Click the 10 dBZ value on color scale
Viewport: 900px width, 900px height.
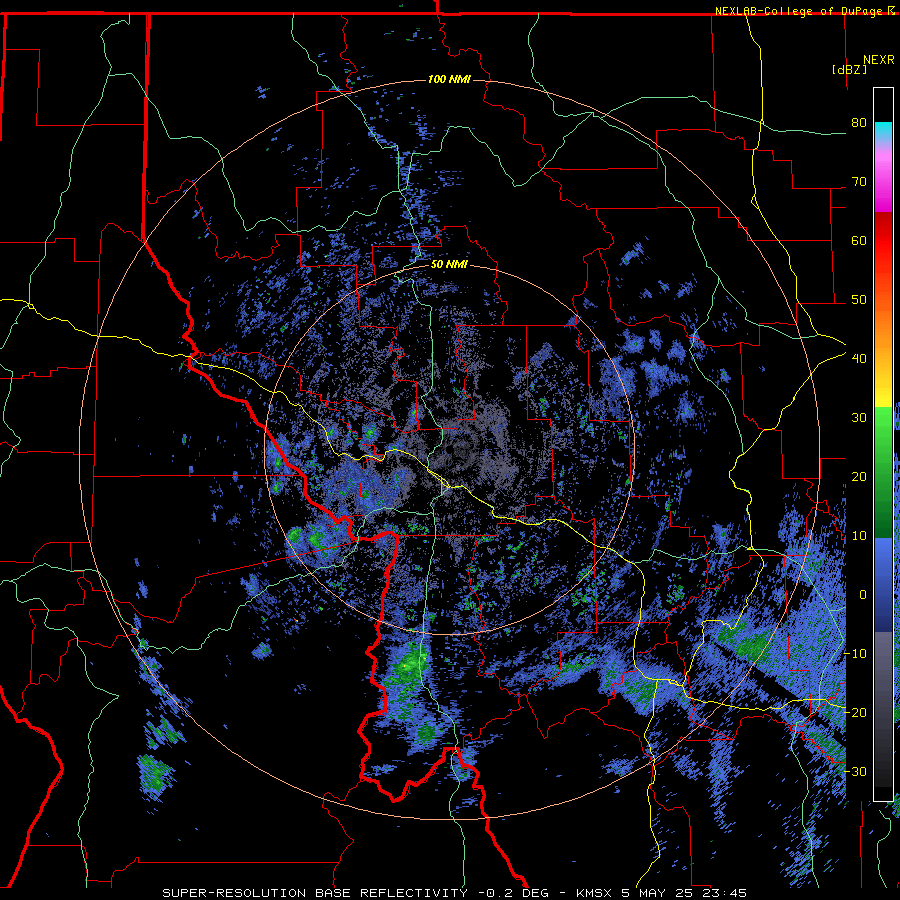point(859,536)
